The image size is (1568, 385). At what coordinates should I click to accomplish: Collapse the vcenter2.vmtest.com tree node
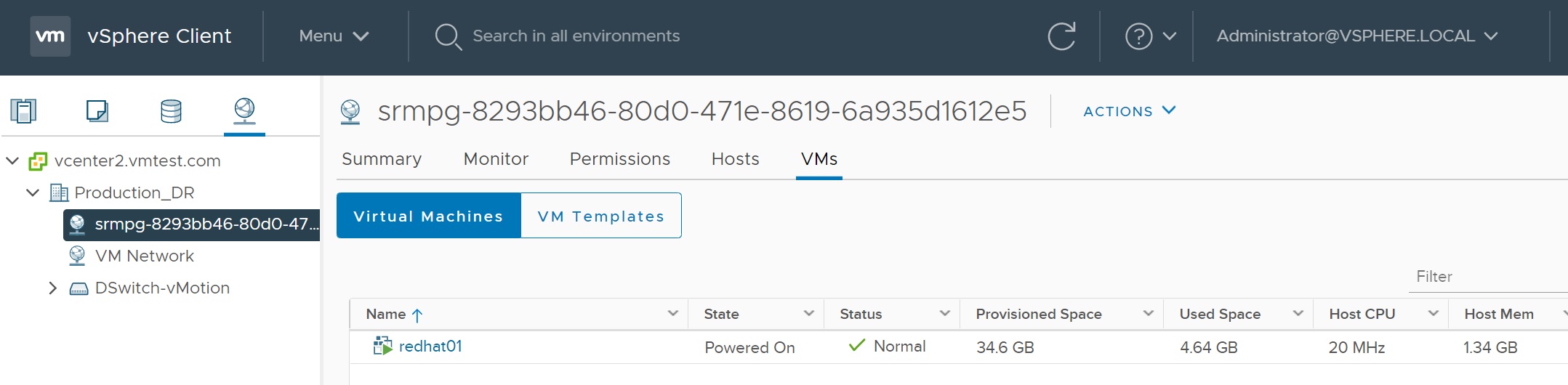click(x=12, y=161)
